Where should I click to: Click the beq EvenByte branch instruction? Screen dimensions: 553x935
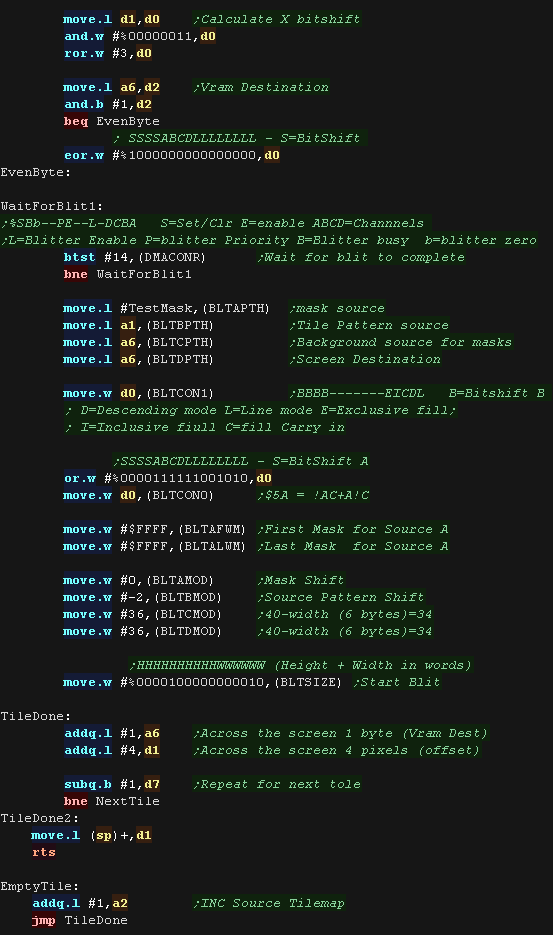(x=112, y=121)
